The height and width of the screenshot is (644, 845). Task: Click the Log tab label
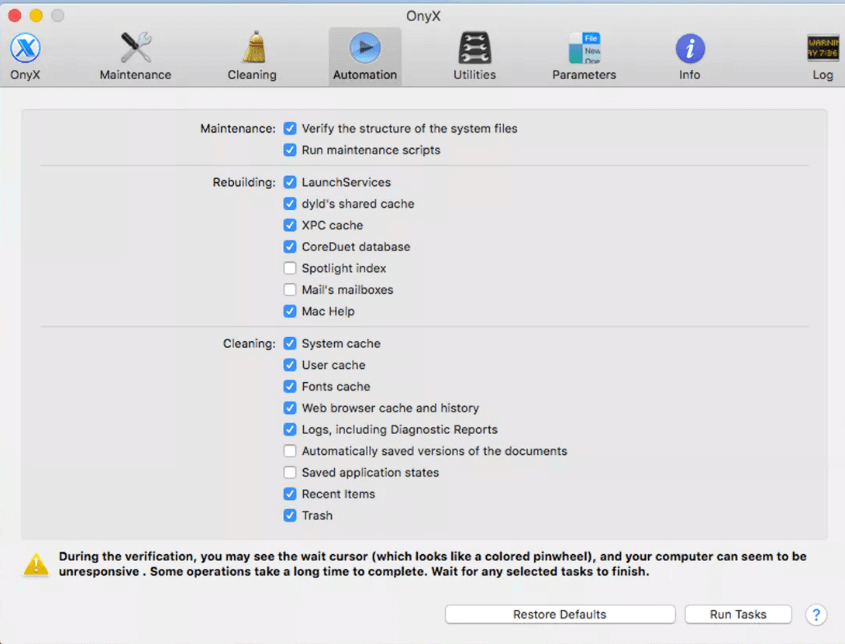point(823,75)
